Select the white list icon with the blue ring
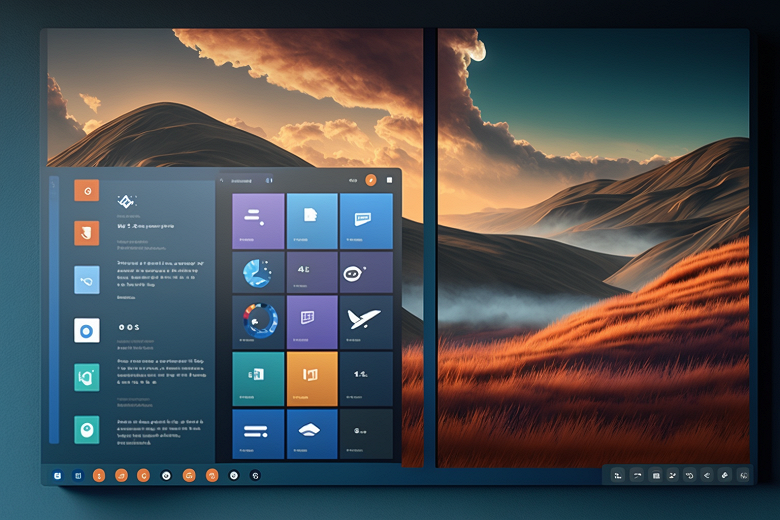The width and height of the screenshot is (780, 520). click(x=87, y=330)
